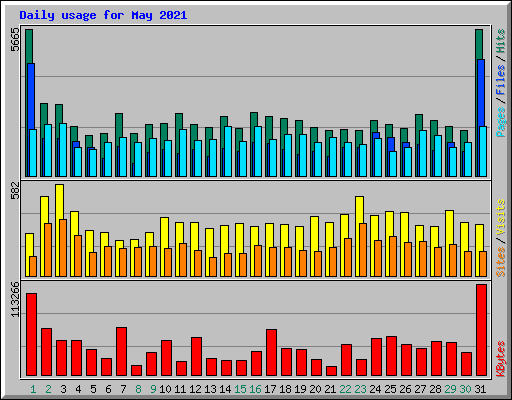
Task: Click day 26 on the x-axis
Action: (405, 389)
